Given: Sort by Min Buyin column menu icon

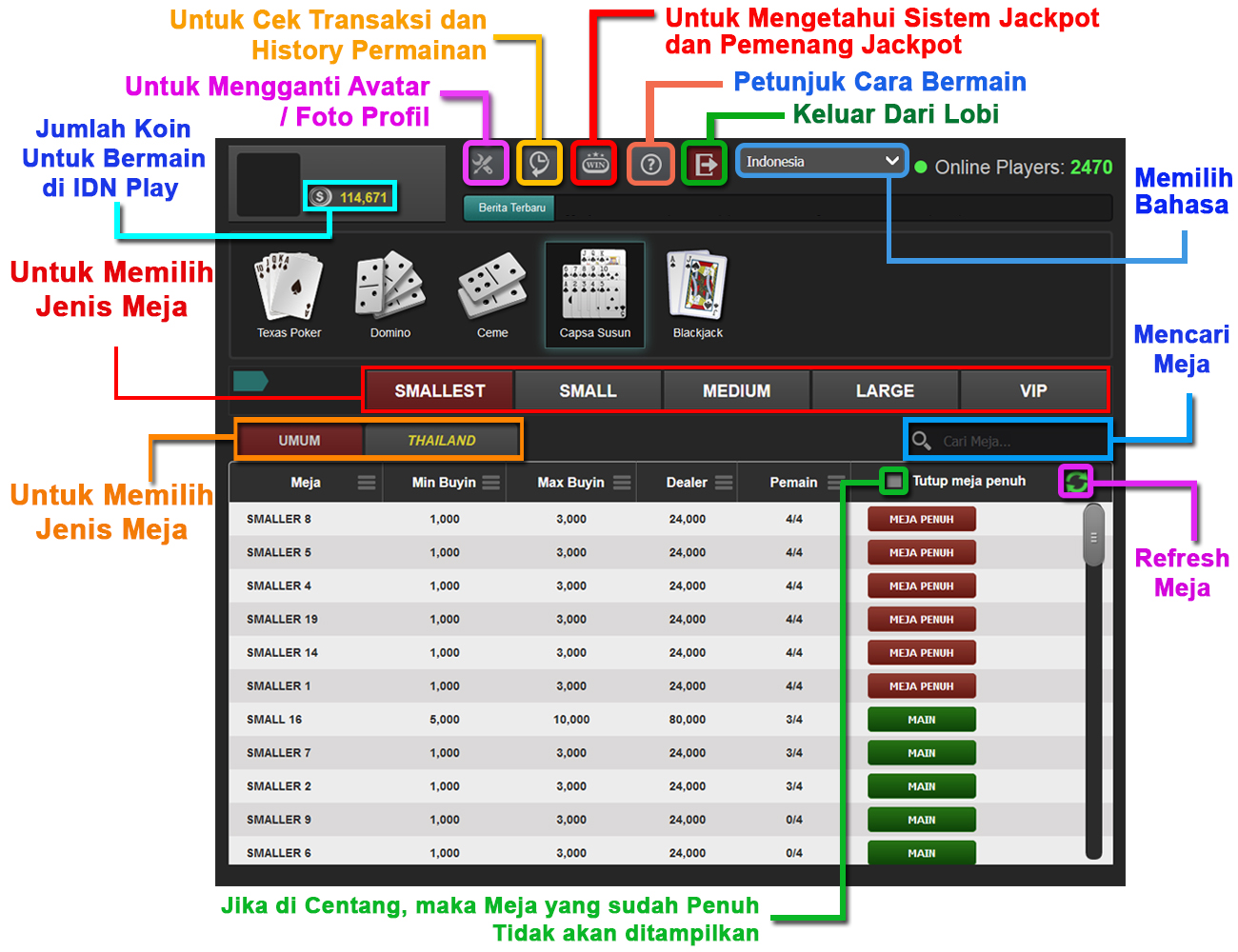Looking at the screenshot, I should pos(491,483).
